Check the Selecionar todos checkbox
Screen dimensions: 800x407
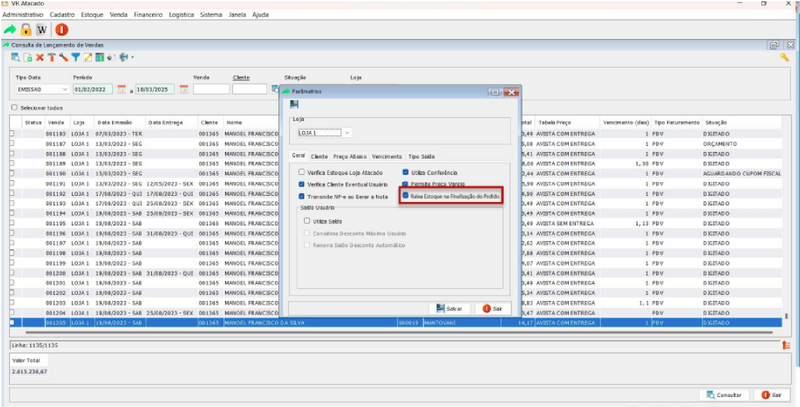pos(14,108)
